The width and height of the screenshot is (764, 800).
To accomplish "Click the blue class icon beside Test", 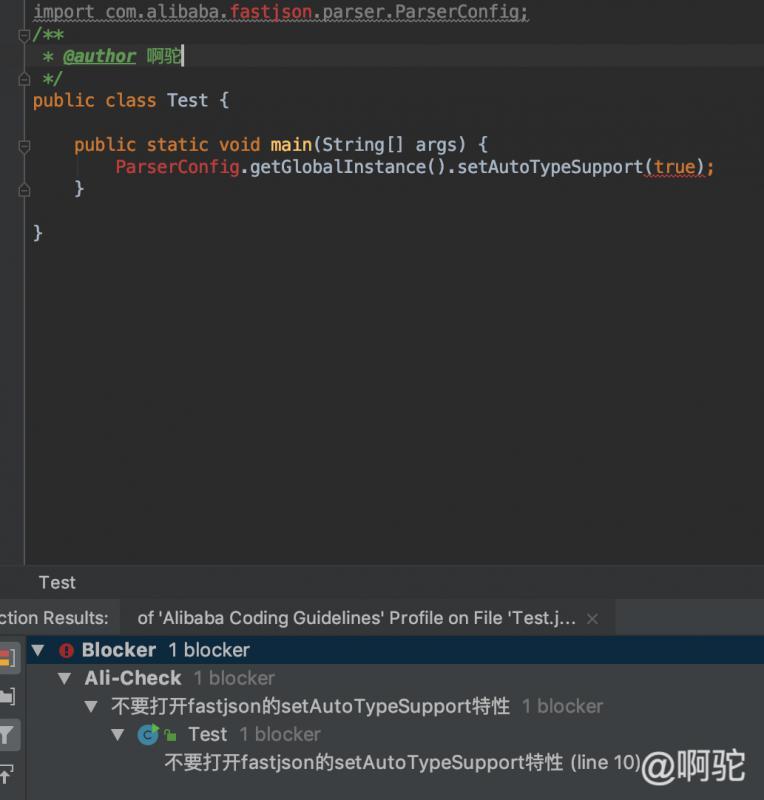I will (147, 735).
